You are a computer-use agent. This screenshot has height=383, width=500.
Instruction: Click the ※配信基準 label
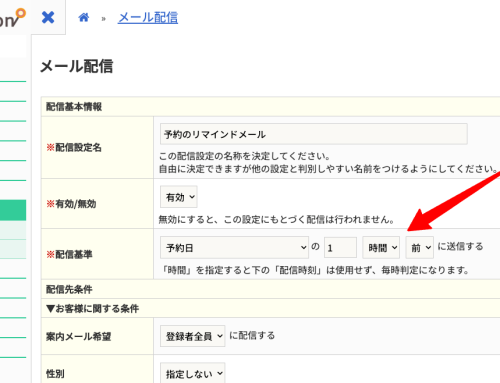69,254
